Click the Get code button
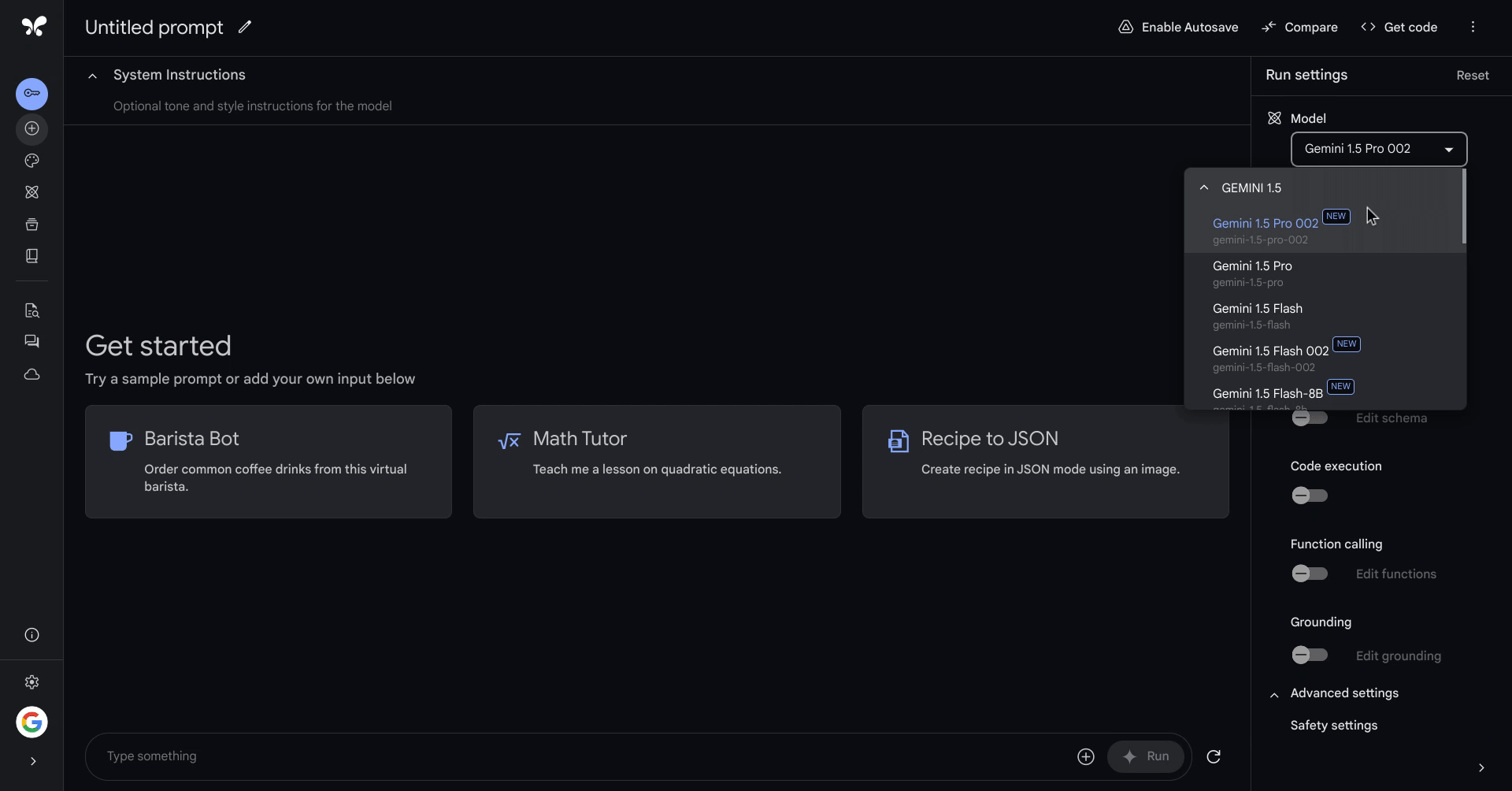Screen dimensions: 1512x791 tap(1399, 27)
